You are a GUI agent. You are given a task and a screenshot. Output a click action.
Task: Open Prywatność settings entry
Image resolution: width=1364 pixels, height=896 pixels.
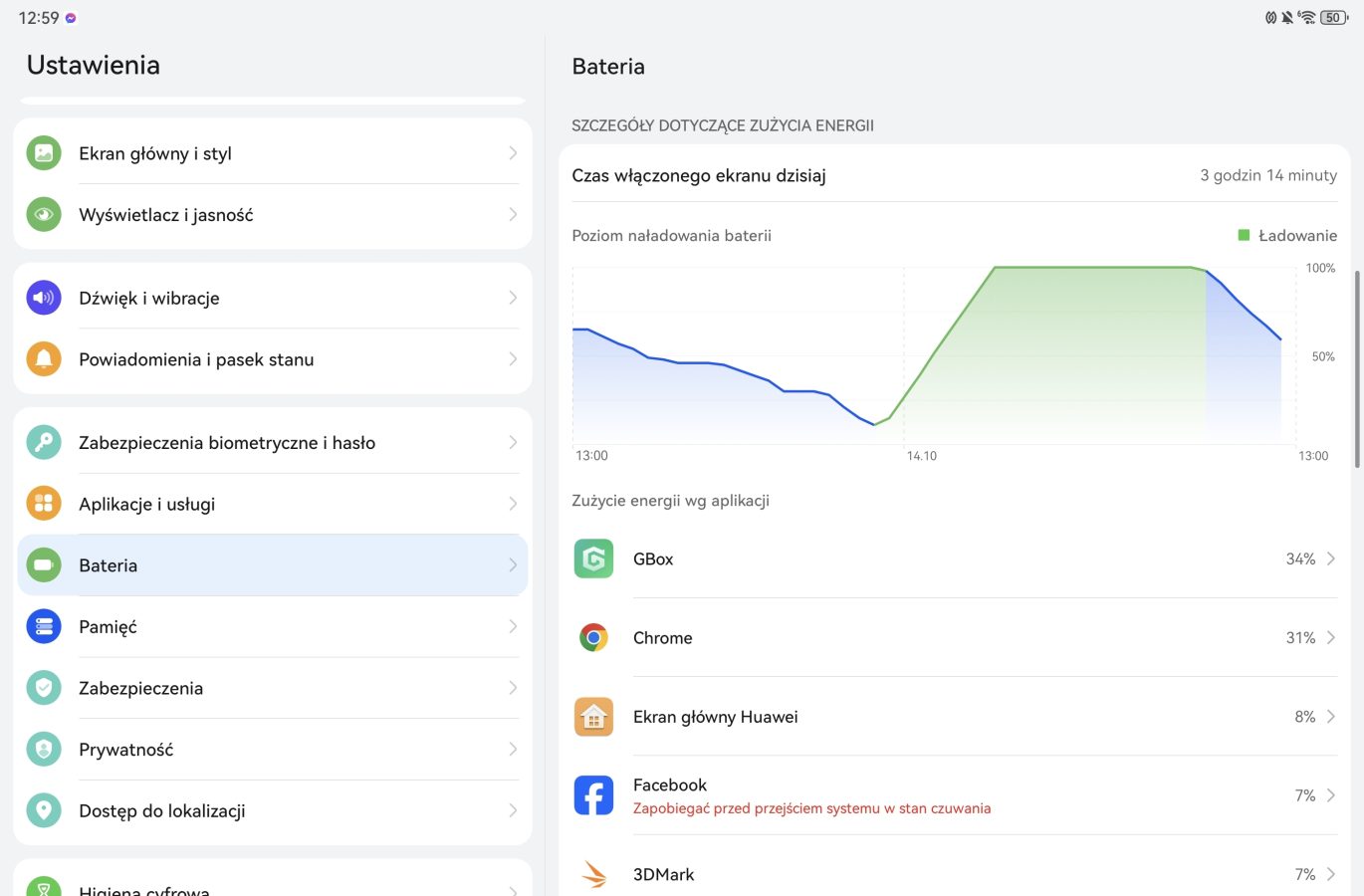[x=273, y=750]
